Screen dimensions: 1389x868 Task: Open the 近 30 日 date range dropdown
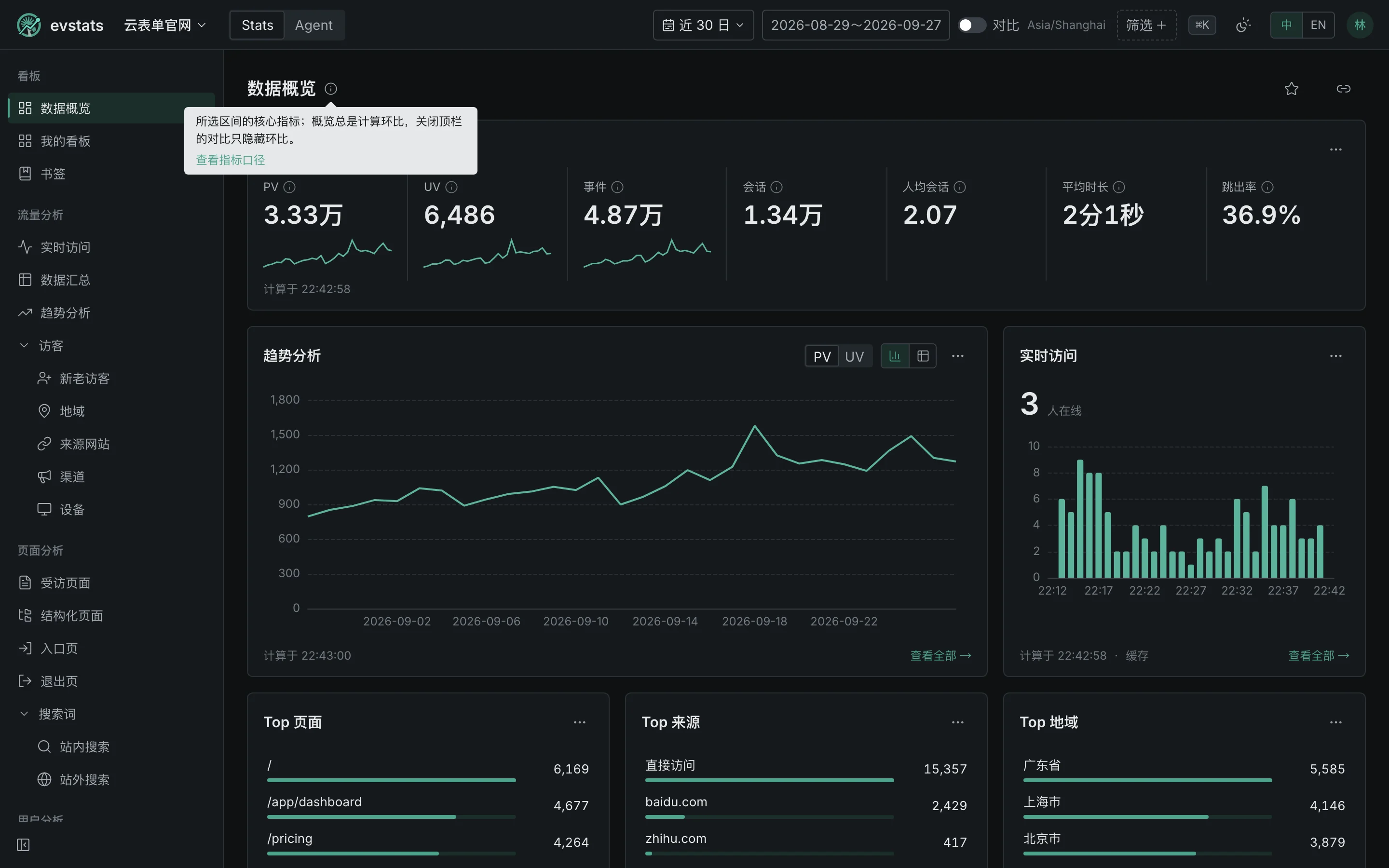click(703, 25)
